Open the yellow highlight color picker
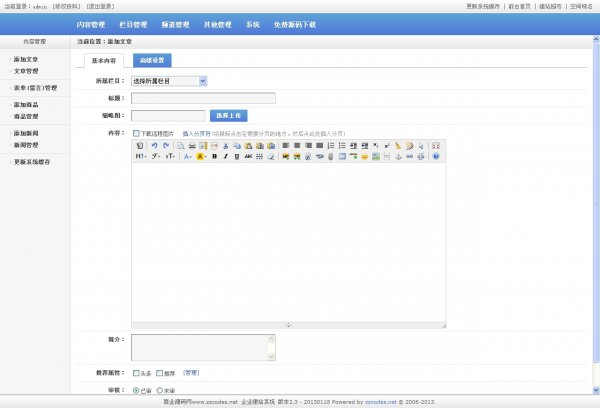Viewport: 600px width, 408px height. [201, 156]
